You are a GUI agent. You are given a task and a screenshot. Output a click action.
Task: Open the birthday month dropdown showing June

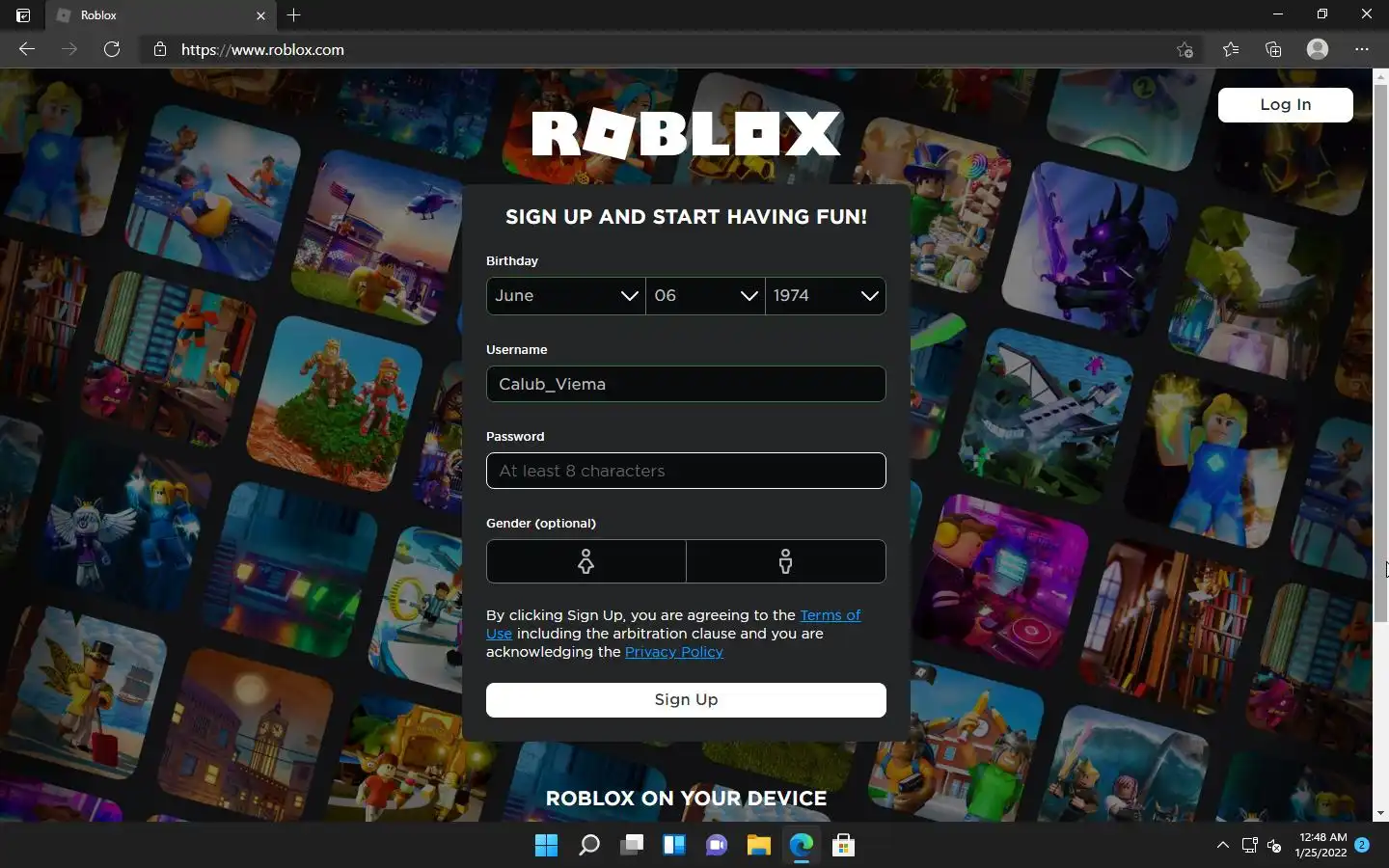[566, 296]
